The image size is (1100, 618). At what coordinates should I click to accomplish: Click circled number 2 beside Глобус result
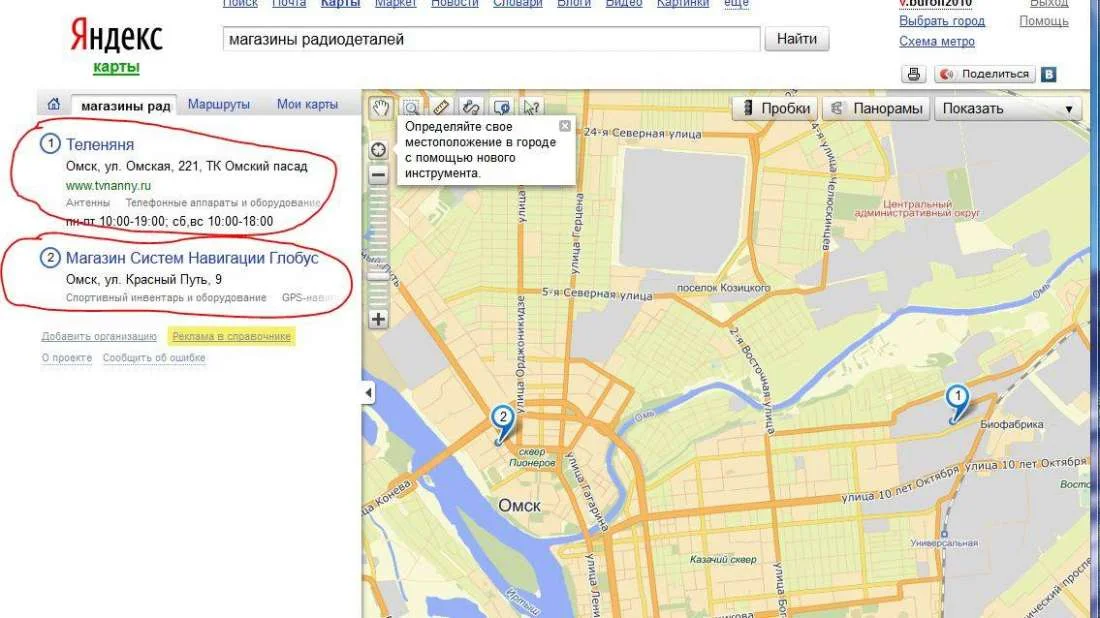click(x=50, y=257)
